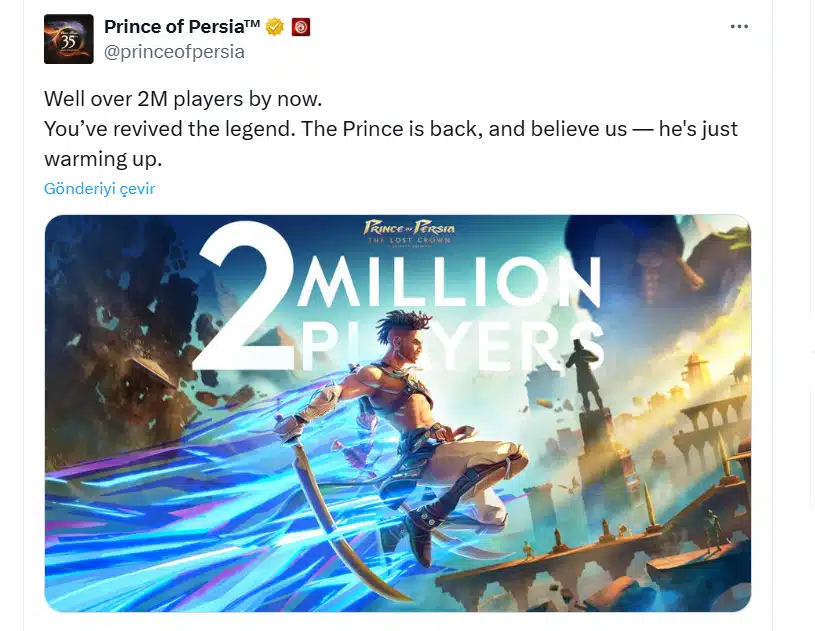Image resolution: width=815 pixels, height=631 pixels.
Task: Visit the @princeofpersia handle link
Action: 174,52
